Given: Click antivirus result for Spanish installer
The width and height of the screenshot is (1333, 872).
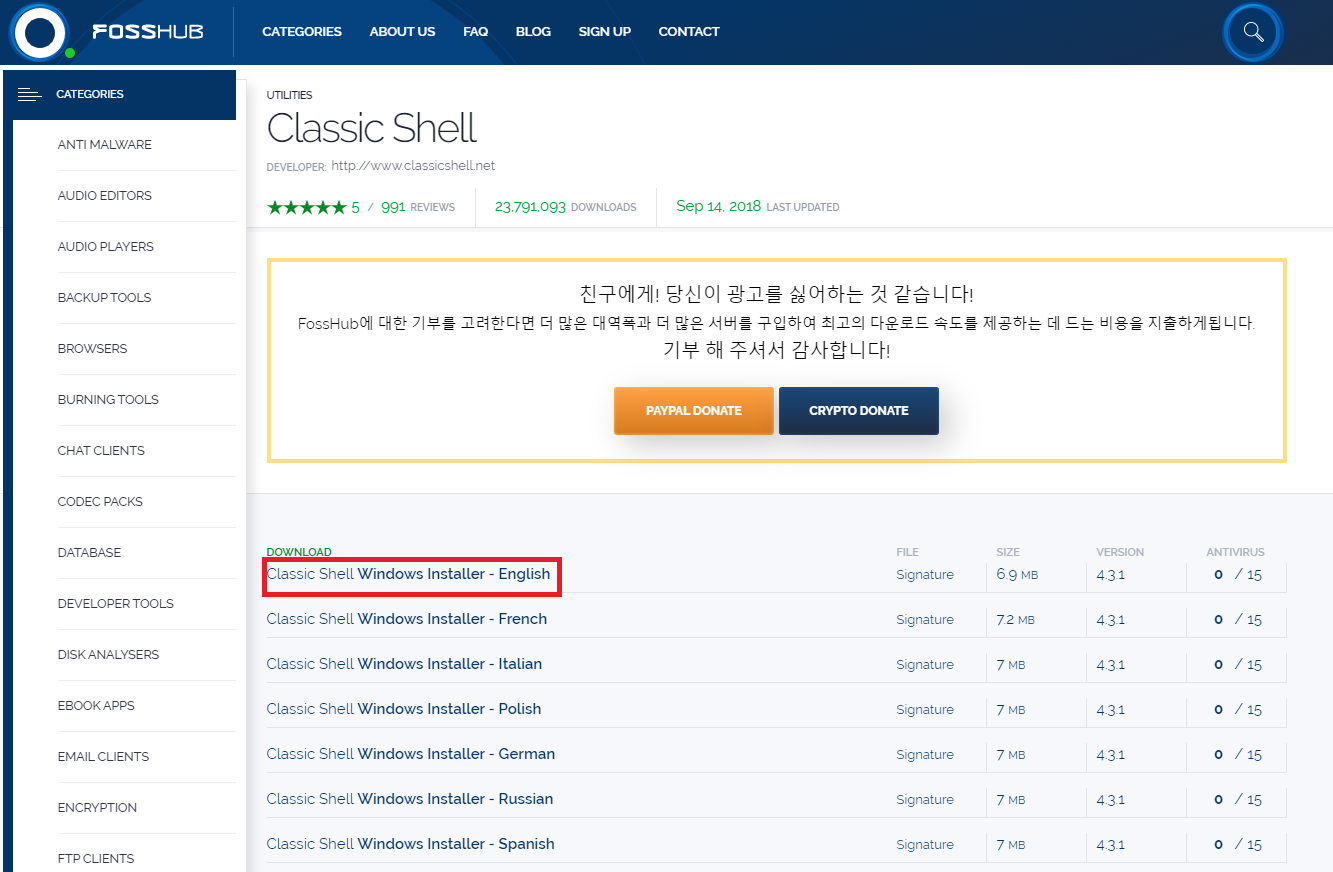Looking at the screenshot, I should pos(1238,845).
